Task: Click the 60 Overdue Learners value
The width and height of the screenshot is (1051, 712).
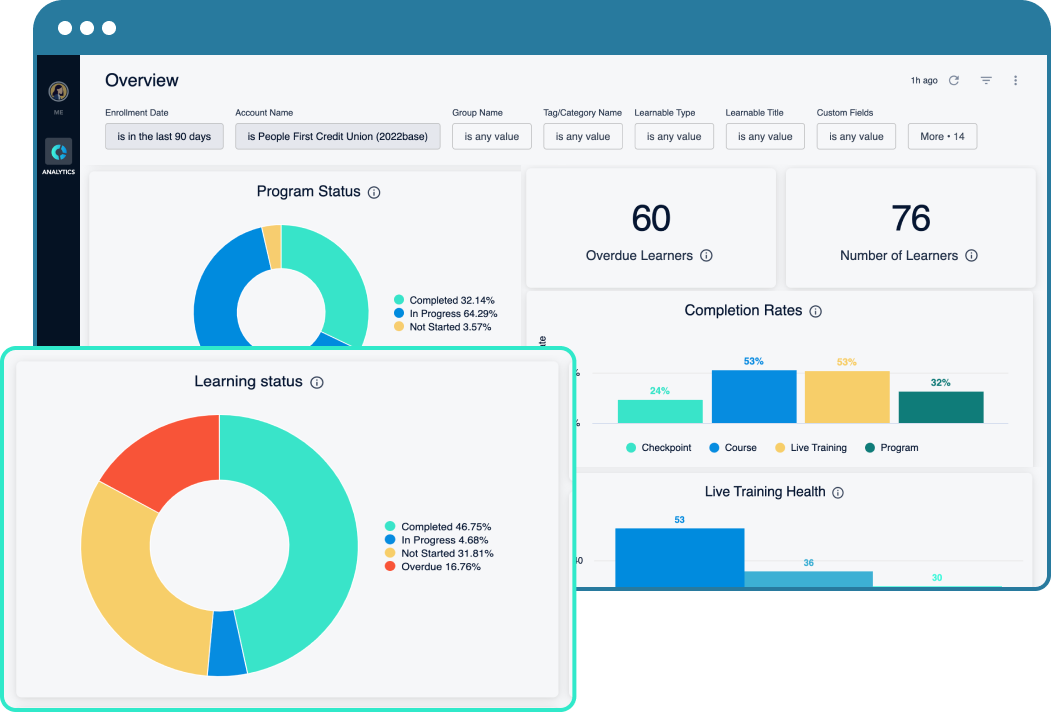Action: pyautogui.click(x=651, y=219)
